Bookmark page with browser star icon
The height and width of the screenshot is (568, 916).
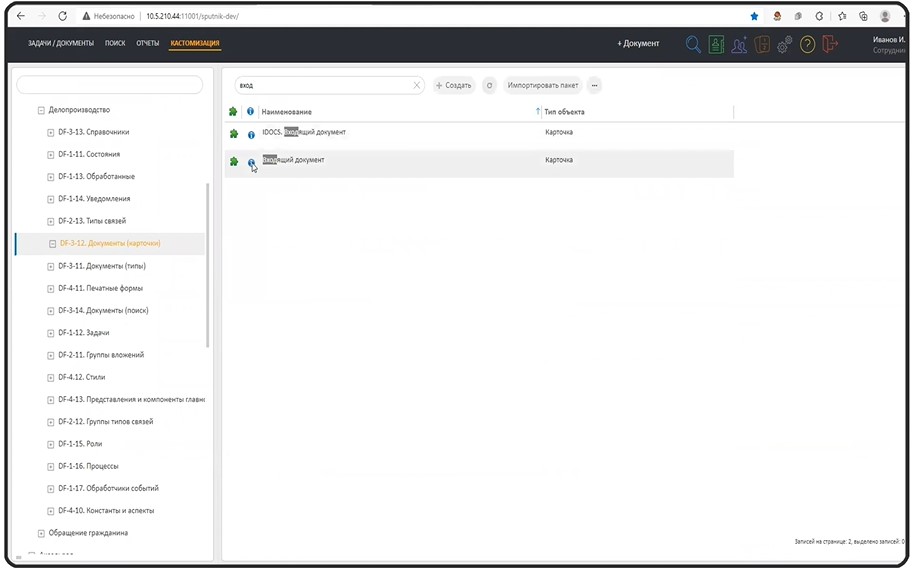coord(754,16)
